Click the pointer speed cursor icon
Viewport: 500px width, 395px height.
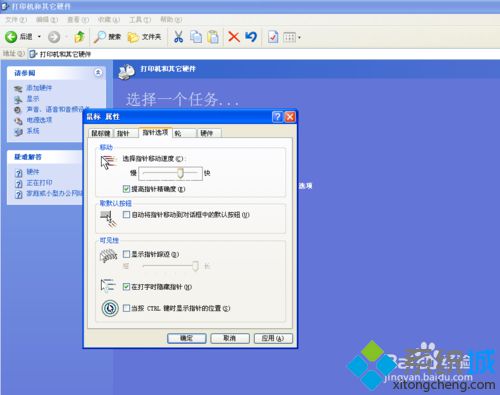108,162
